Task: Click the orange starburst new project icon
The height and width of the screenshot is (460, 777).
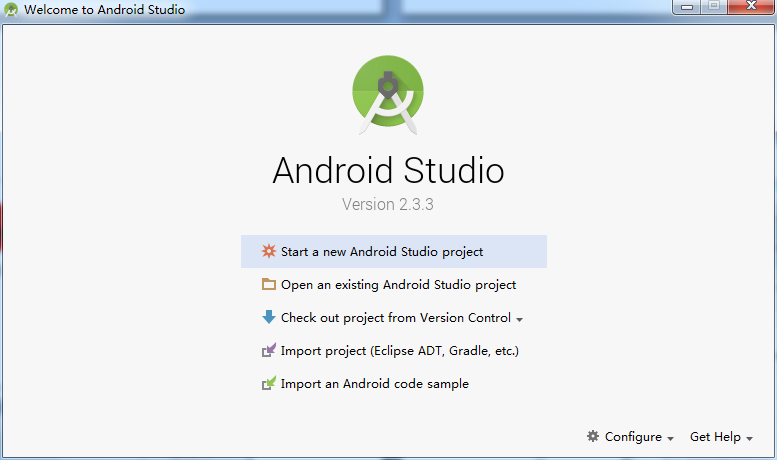Action: pyautogui.click(x=269, y=251)
